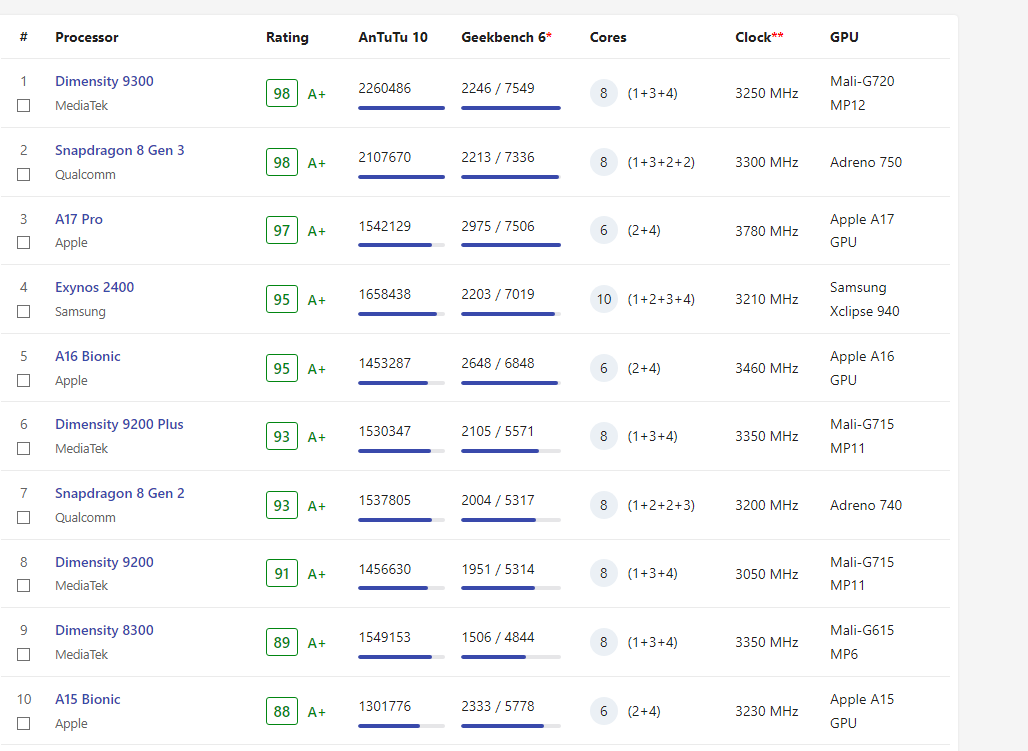Screen dimensions: 1028x751
Task: Click the 98 rating badge for Dimensity 9300
Action: (x=282, y=93)
